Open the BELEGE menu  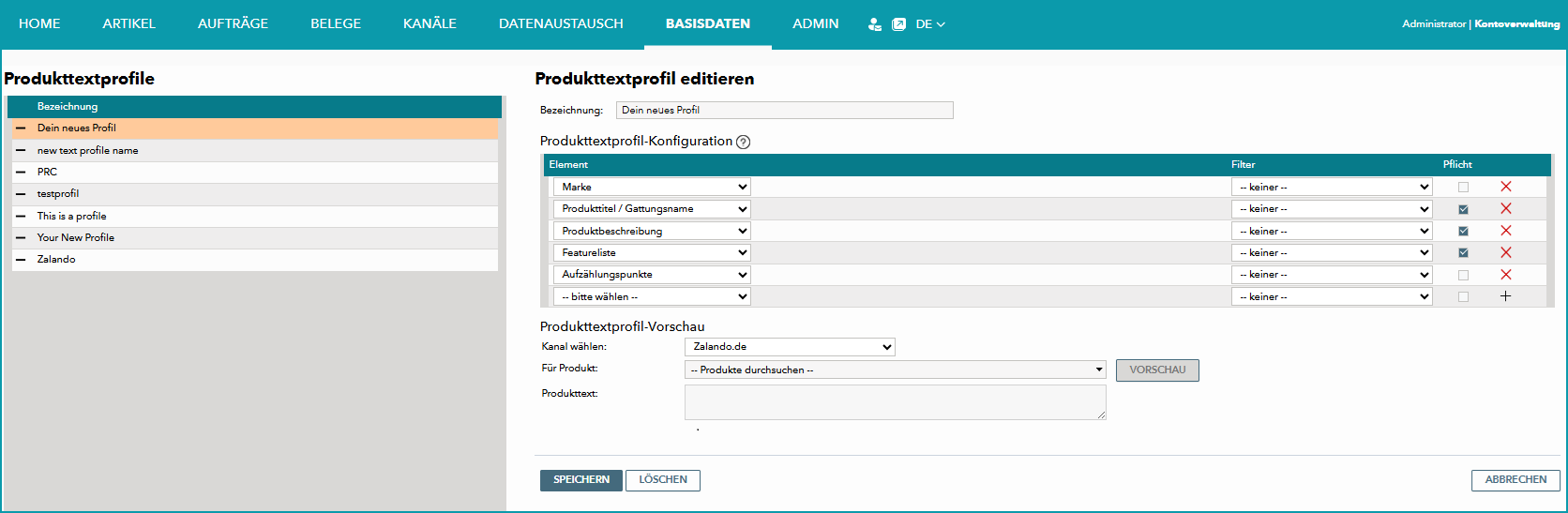click(336, 23)
